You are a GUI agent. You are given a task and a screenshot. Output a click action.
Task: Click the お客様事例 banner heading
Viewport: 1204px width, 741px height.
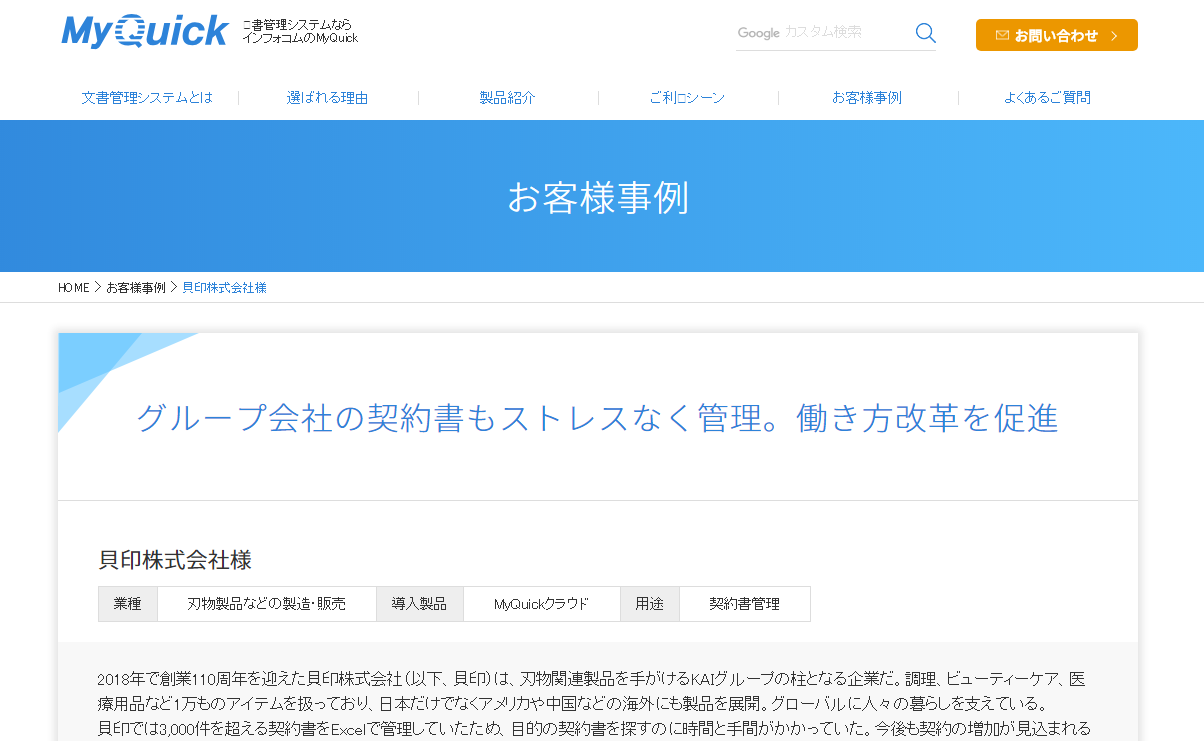(x=598, y=197)
